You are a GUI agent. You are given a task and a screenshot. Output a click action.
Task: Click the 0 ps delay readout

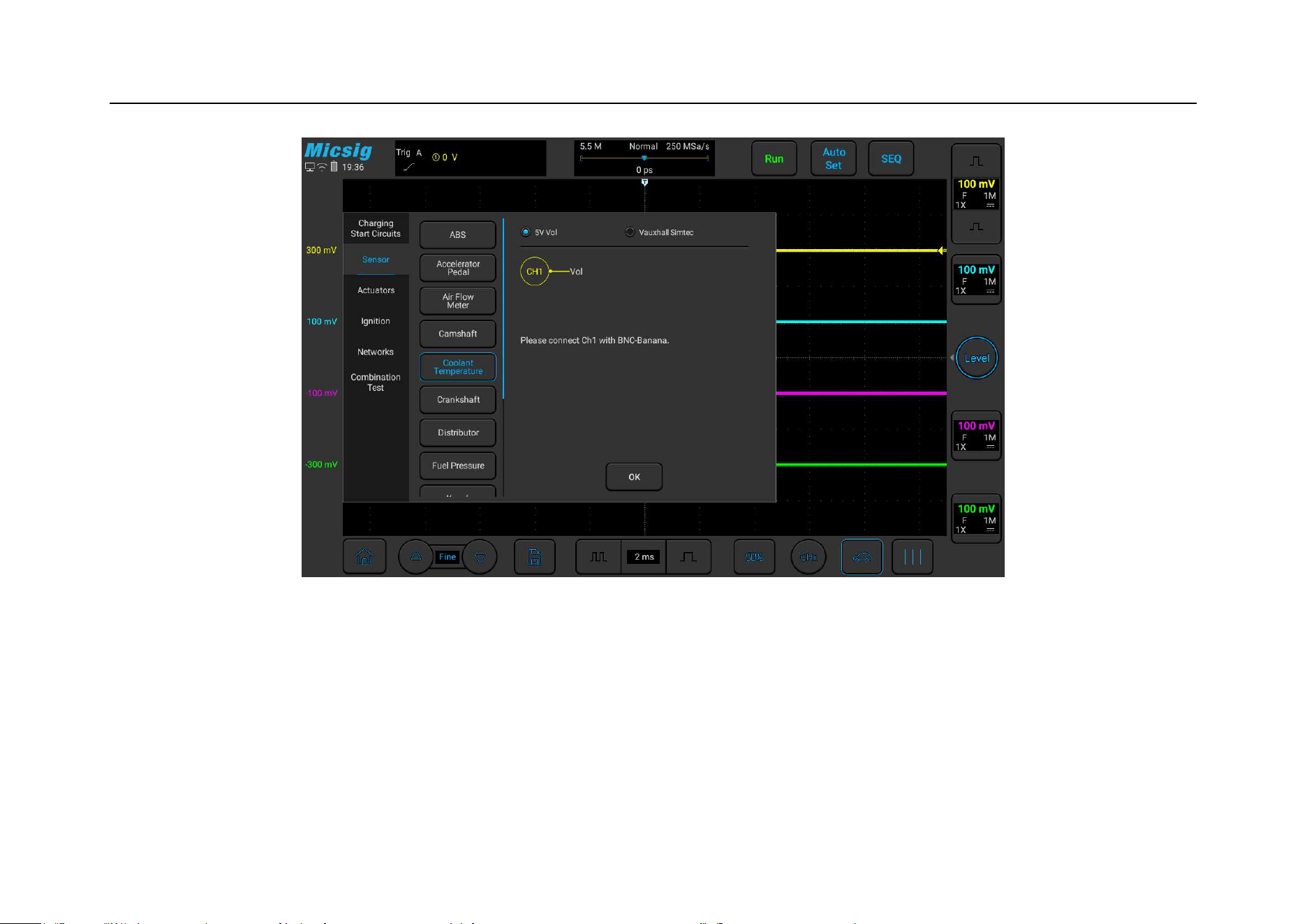point(644,170)
